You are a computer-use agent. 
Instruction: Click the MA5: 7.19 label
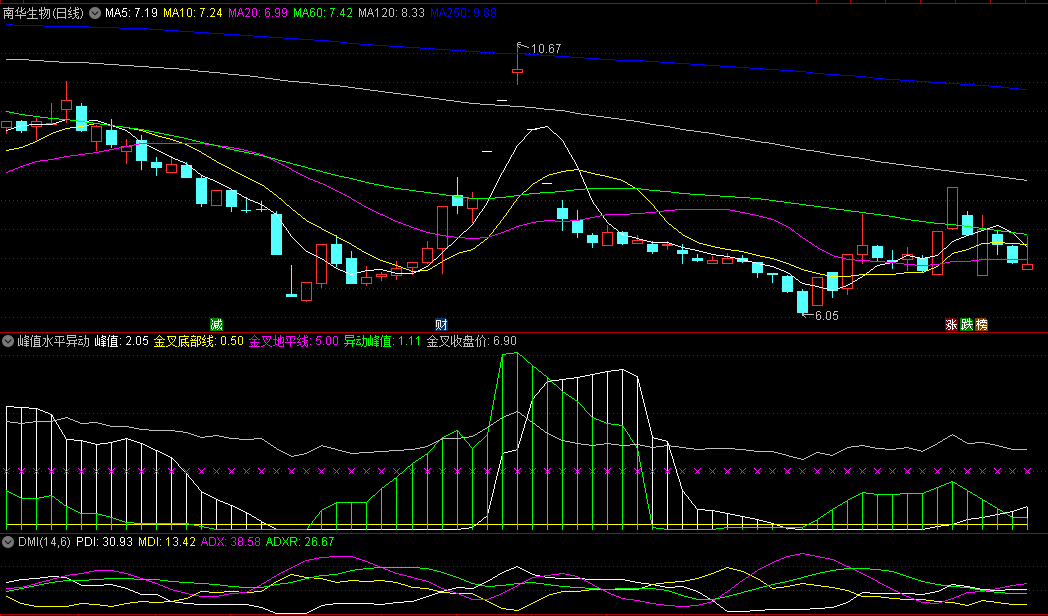[131, 13]
